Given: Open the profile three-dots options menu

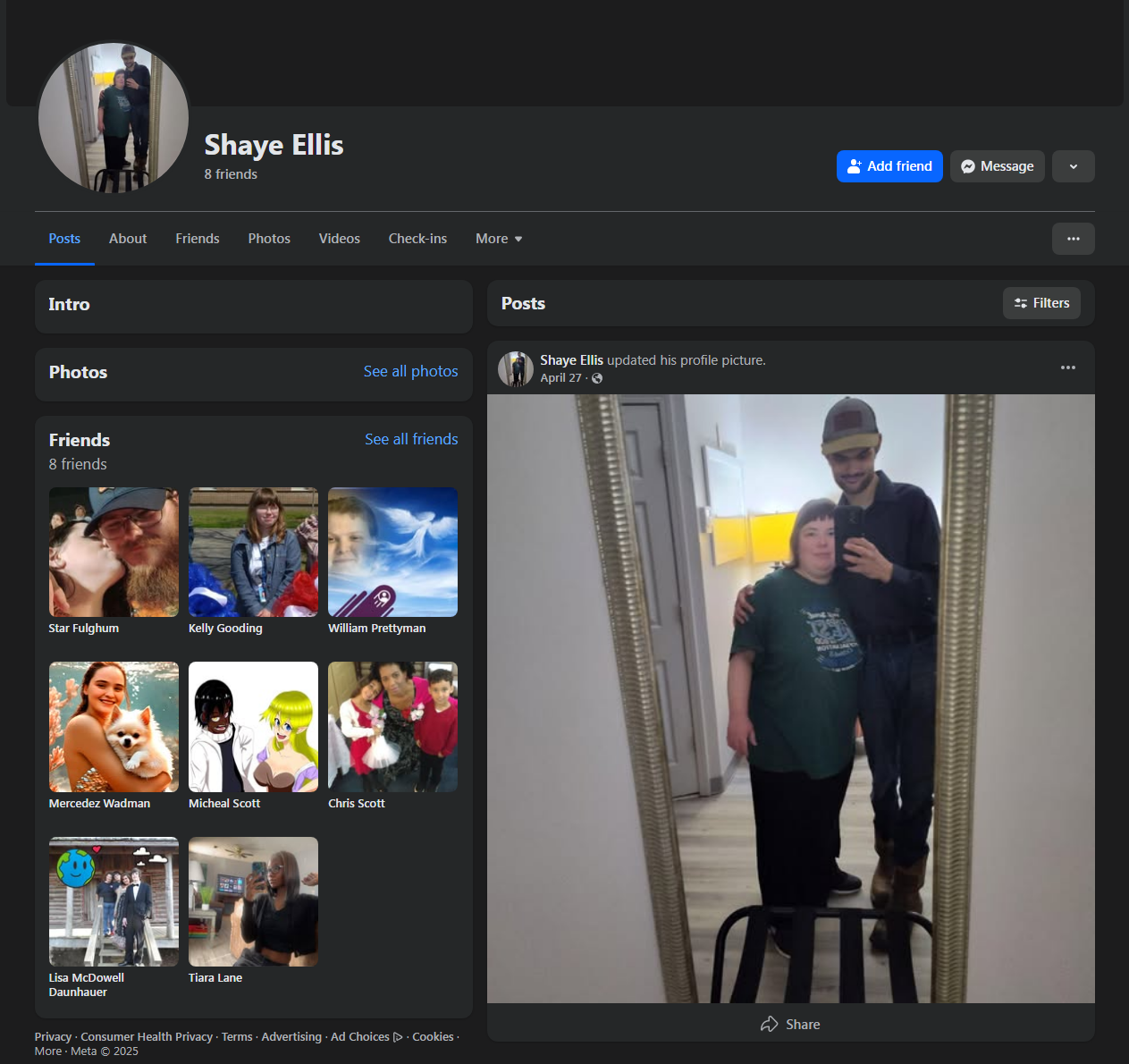Looking at the screenshot, I should click(x=1074, y=239).
